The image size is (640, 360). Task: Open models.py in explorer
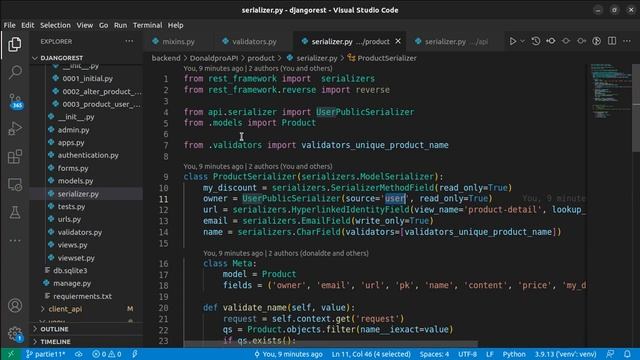point(86,181)
